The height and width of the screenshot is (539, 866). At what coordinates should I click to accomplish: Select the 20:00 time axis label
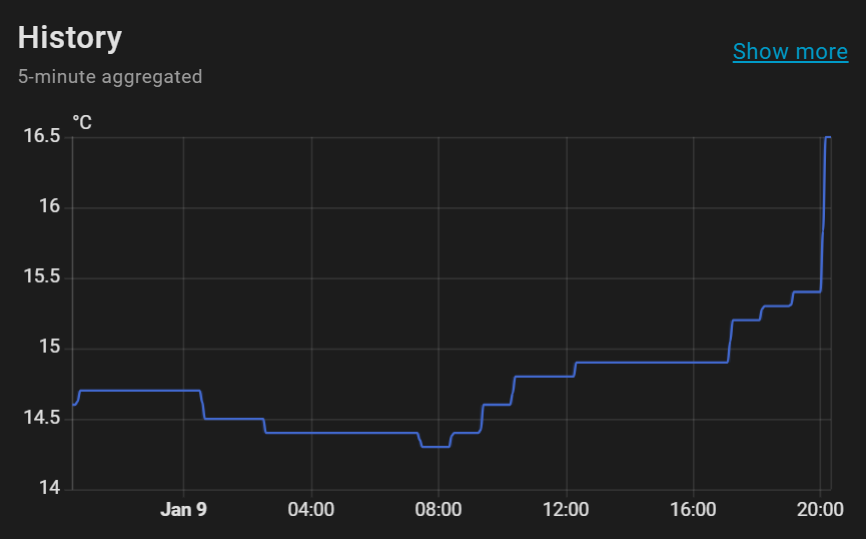(x=820, y=509)
